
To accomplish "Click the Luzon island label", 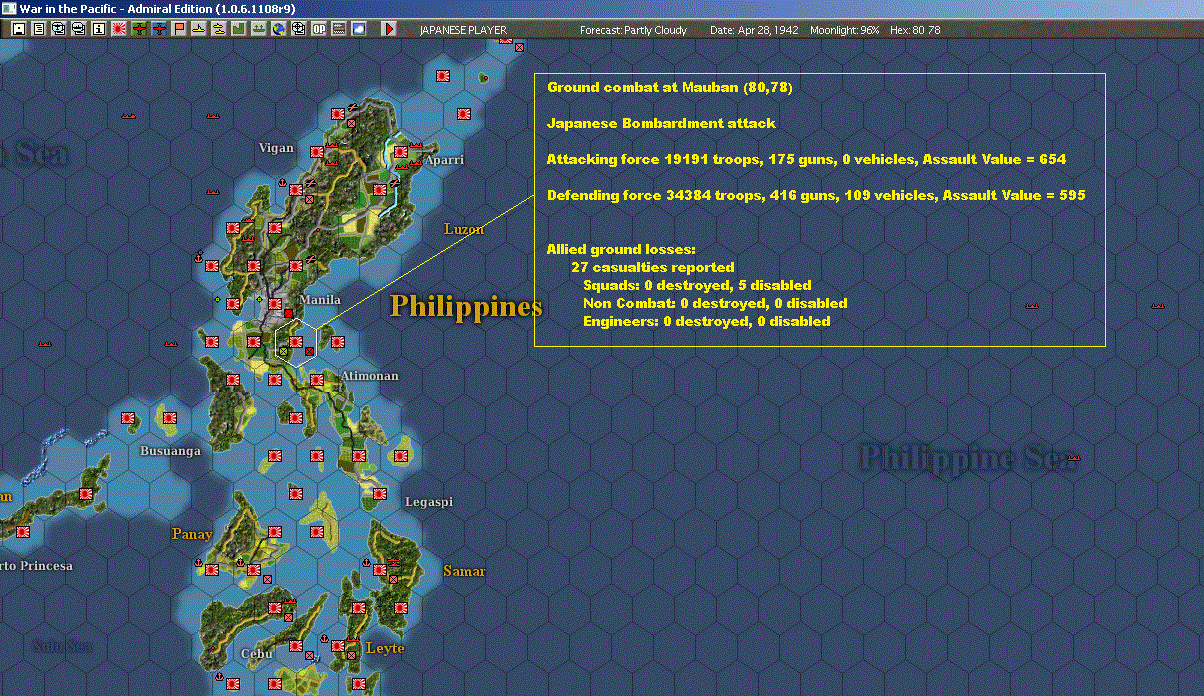I will tap(464, 229).
